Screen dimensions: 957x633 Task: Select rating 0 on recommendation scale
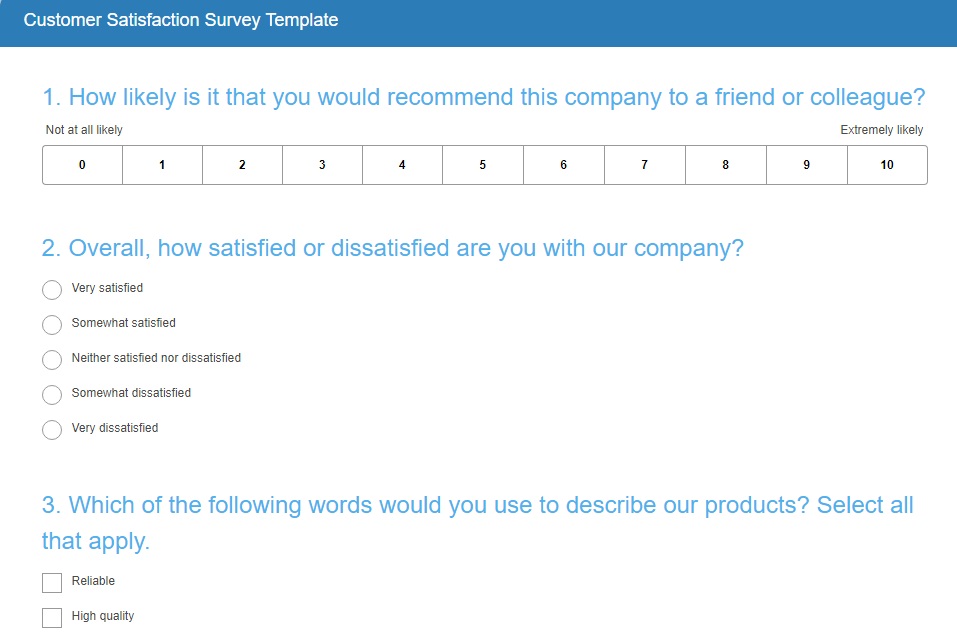82,165
